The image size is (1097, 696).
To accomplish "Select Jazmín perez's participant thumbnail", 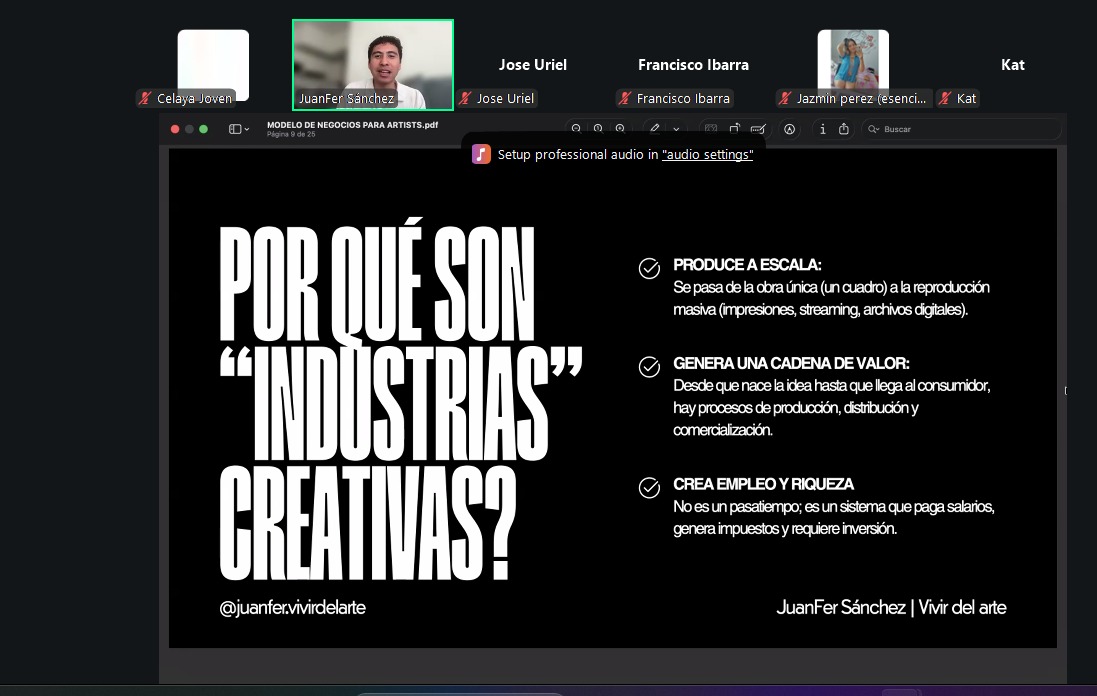I will click(853, 60).
